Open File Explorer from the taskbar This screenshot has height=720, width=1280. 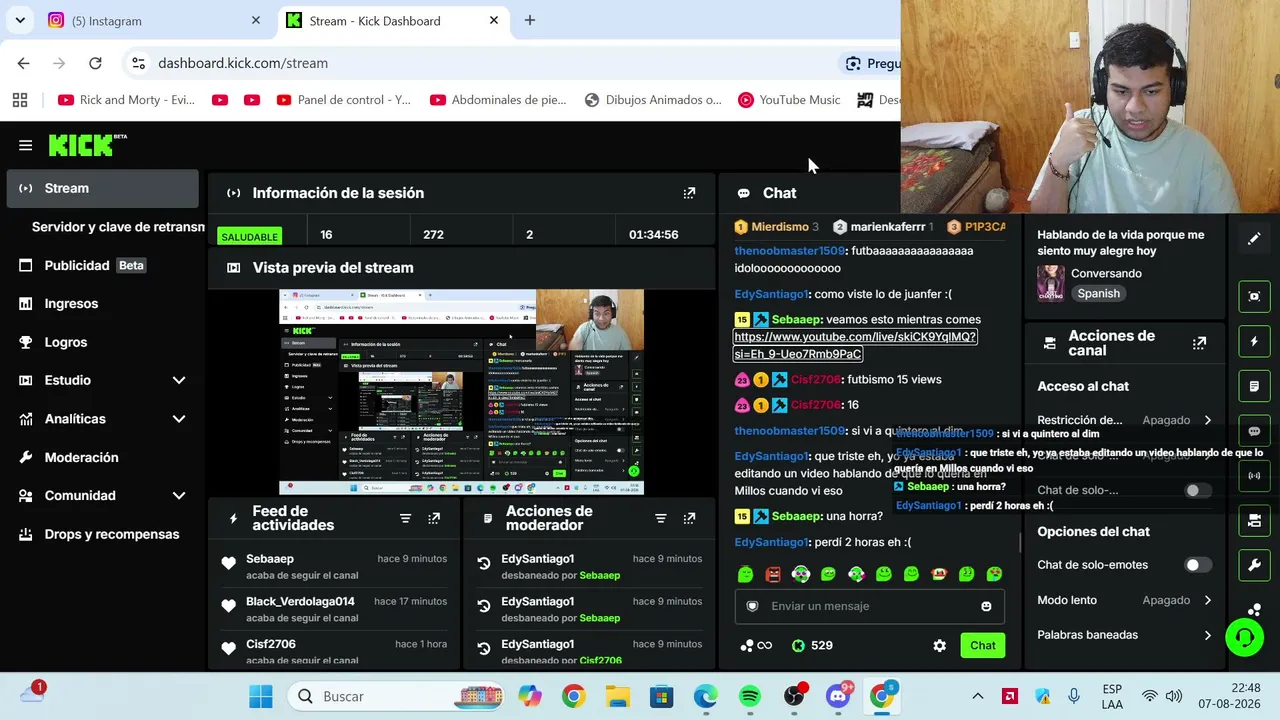pos(617,696)
